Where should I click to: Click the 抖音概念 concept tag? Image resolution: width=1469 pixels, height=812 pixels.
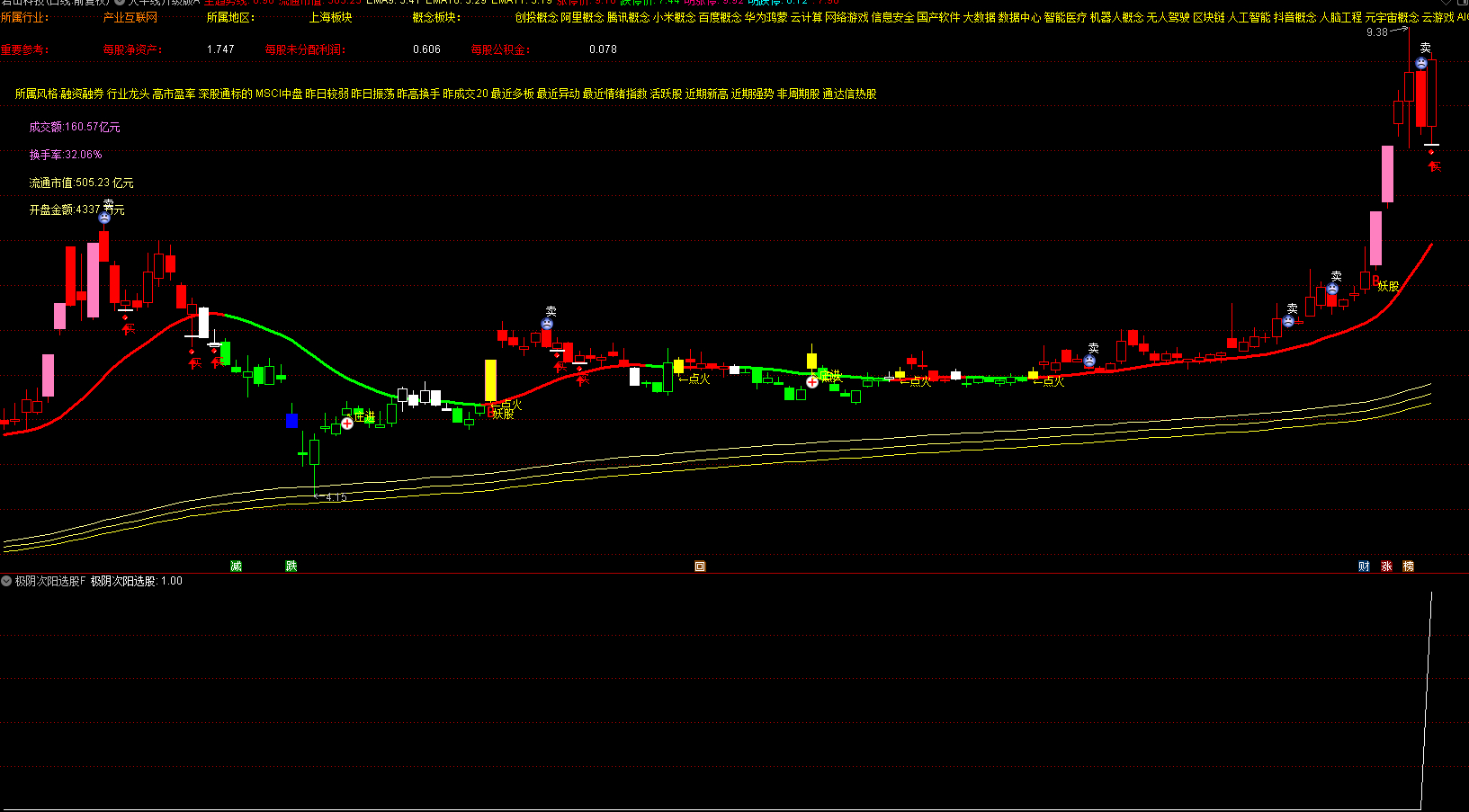pos(1294,17)
